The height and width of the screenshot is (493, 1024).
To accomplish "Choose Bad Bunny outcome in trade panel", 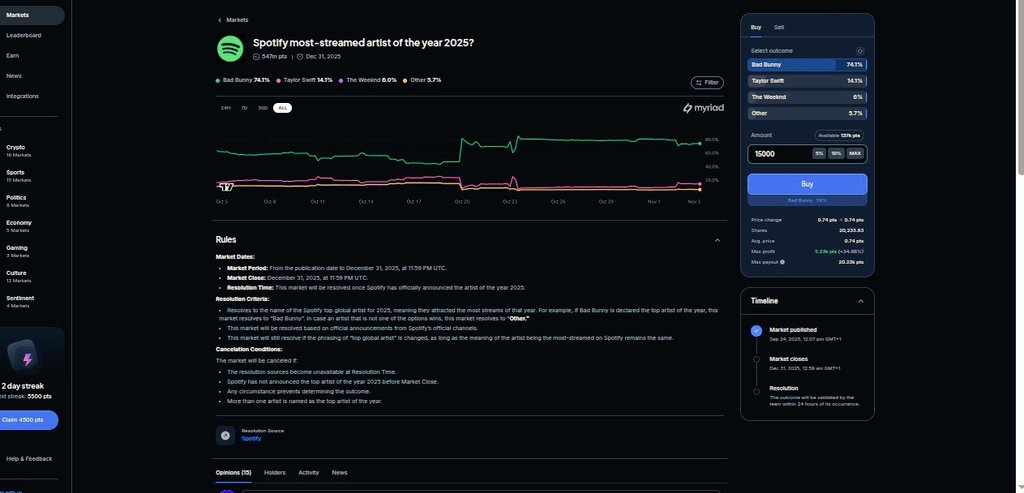I will pos(807,65).
